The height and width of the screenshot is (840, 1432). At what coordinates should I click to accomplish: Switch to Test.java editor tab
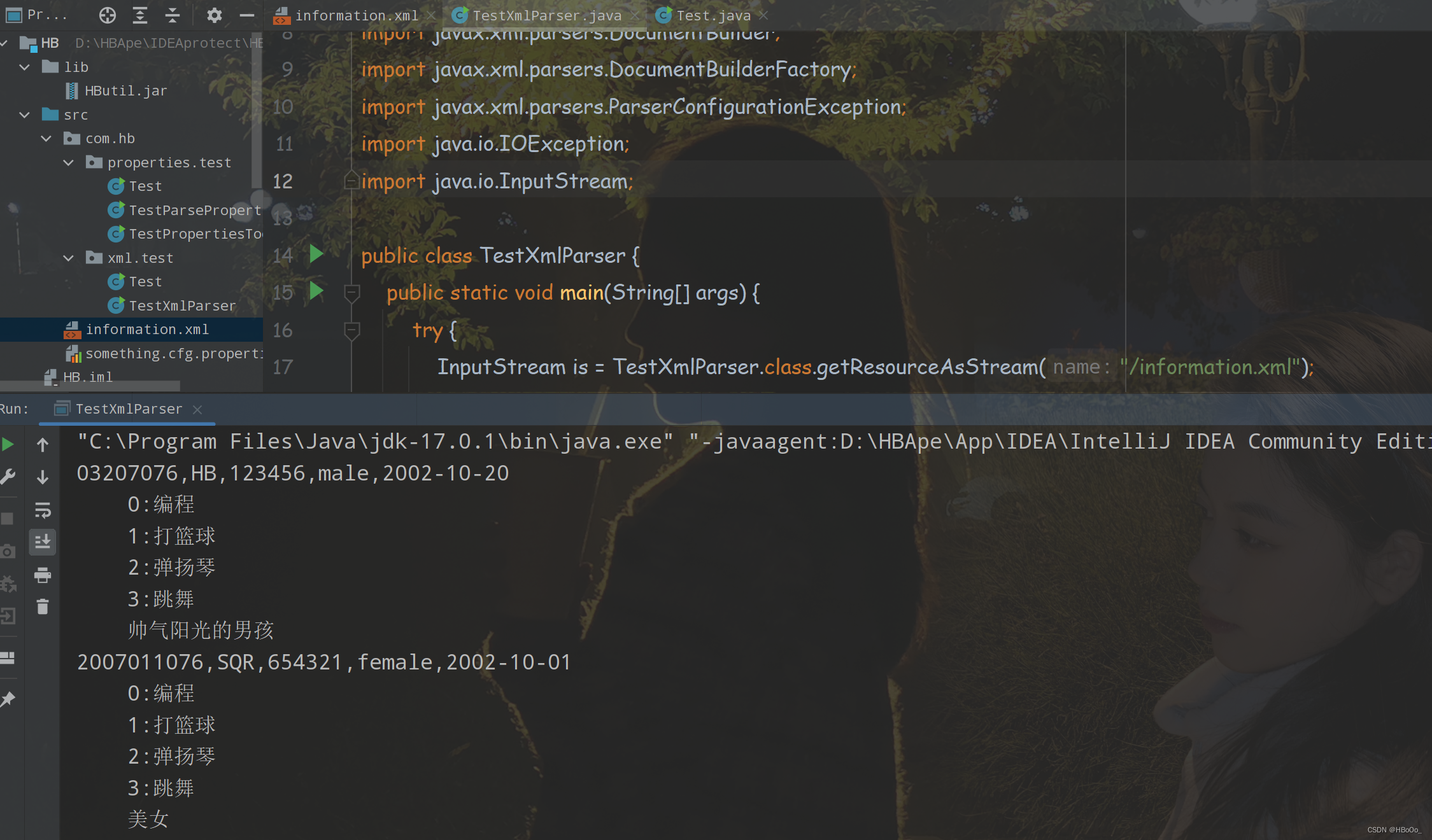click(x=713, y=15)
